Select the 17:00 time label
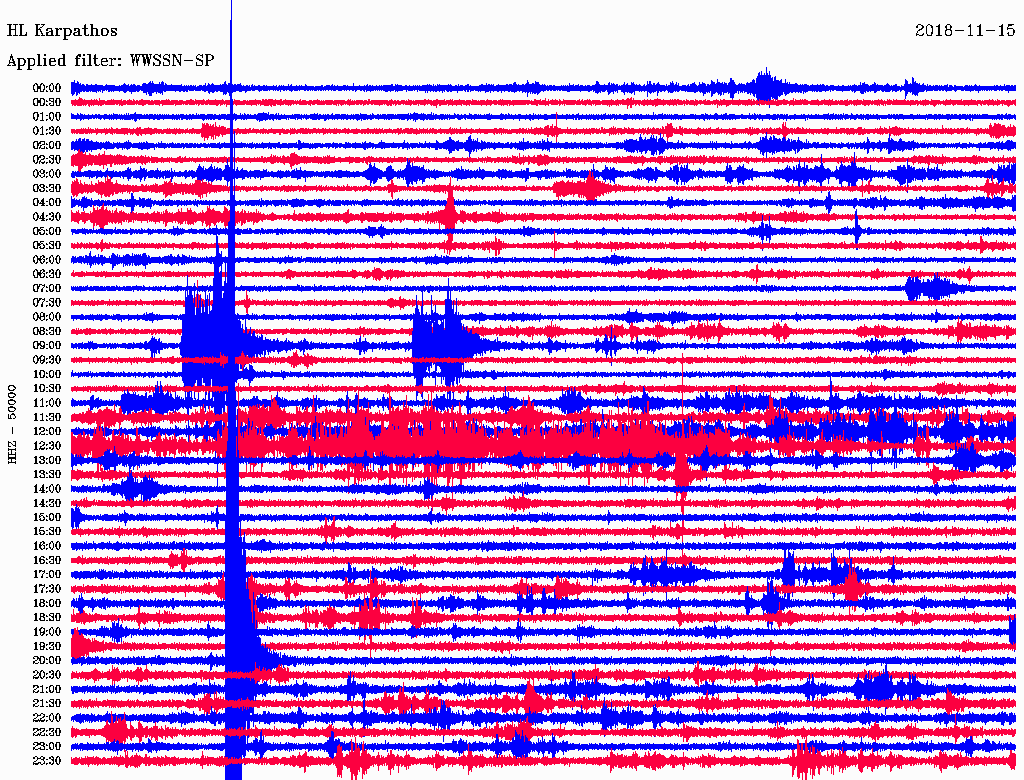 coord(47,575)
